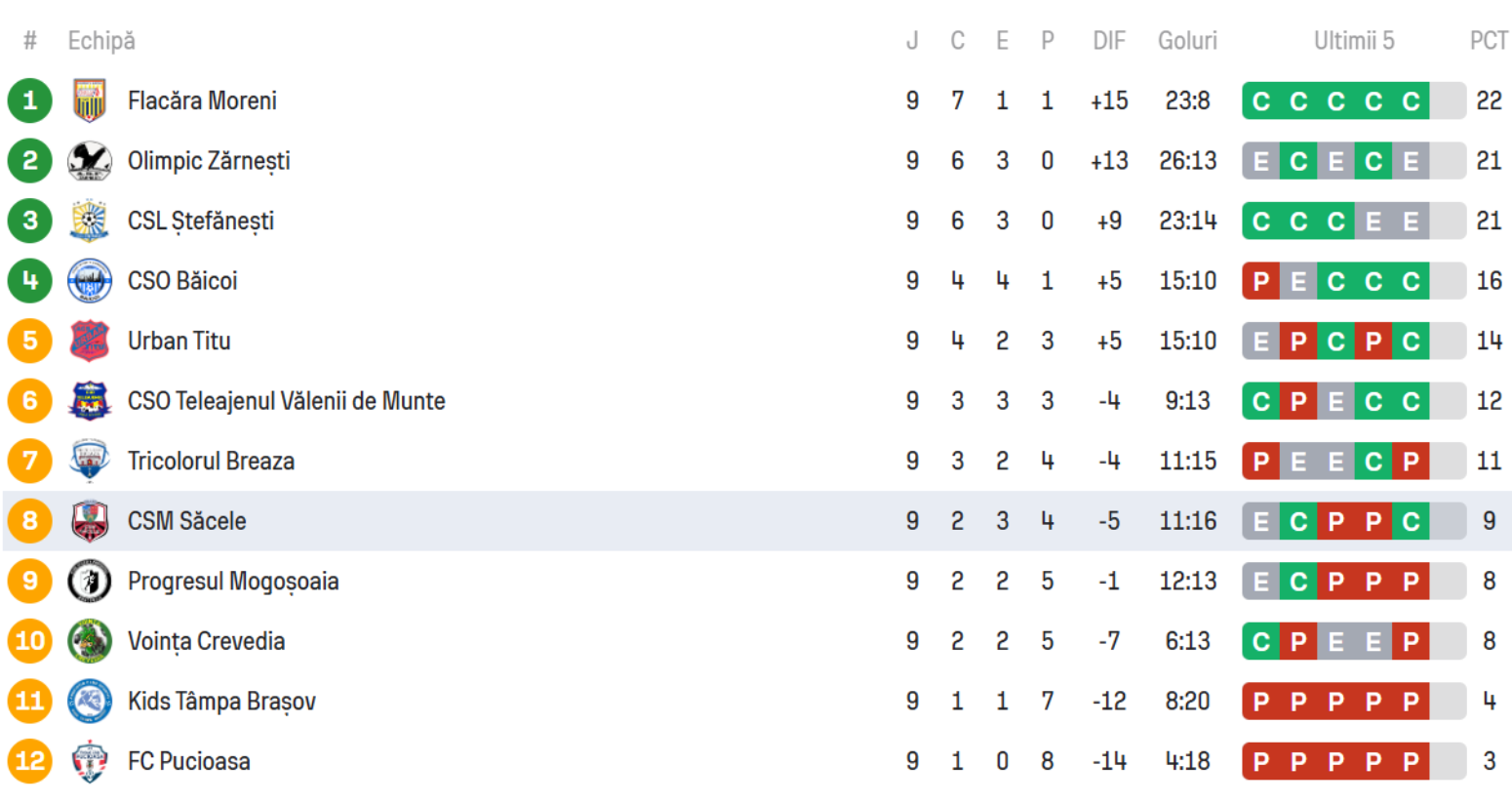Click the Tricolorul Breaza team logo
The image size is (1512, 805).
(x=89, y=461)
